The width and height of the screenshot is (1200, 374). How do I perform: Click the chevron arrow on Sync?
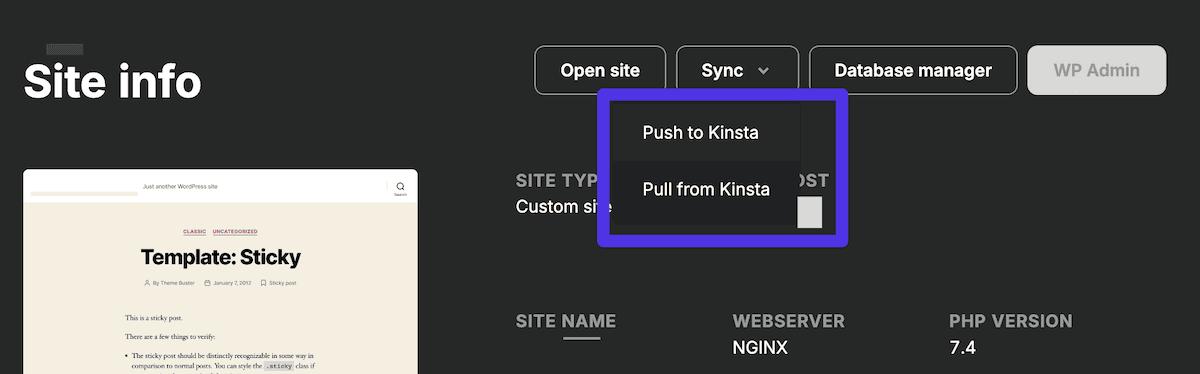763,72
